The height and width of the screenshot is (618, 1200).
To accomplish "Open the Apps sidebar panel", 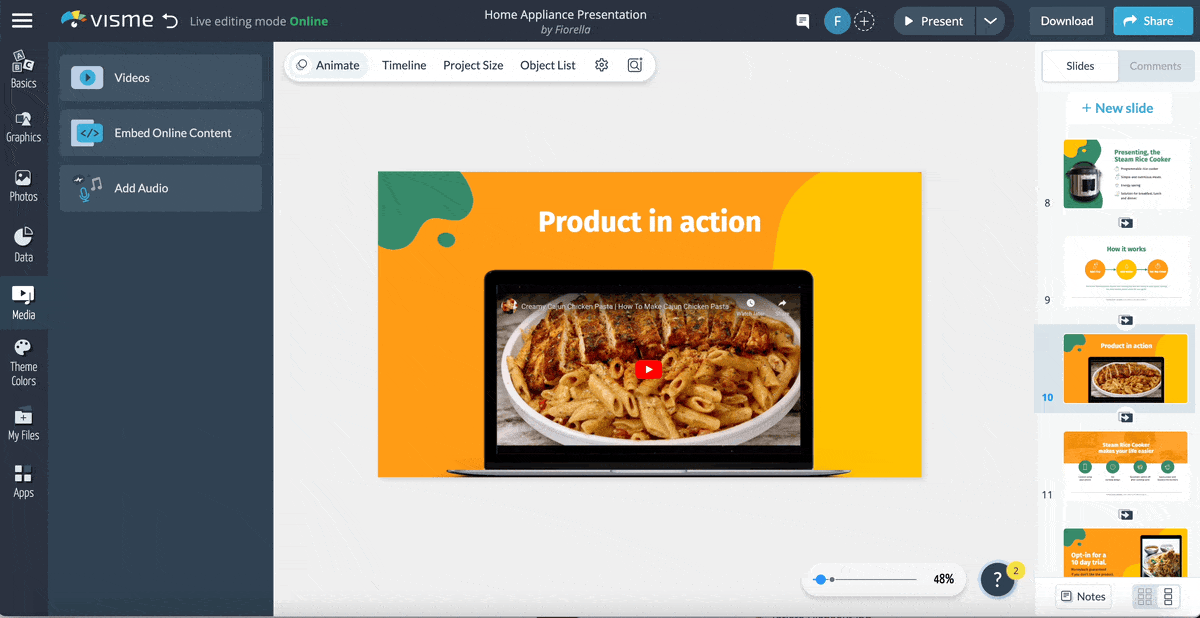I will pos(23,481).
